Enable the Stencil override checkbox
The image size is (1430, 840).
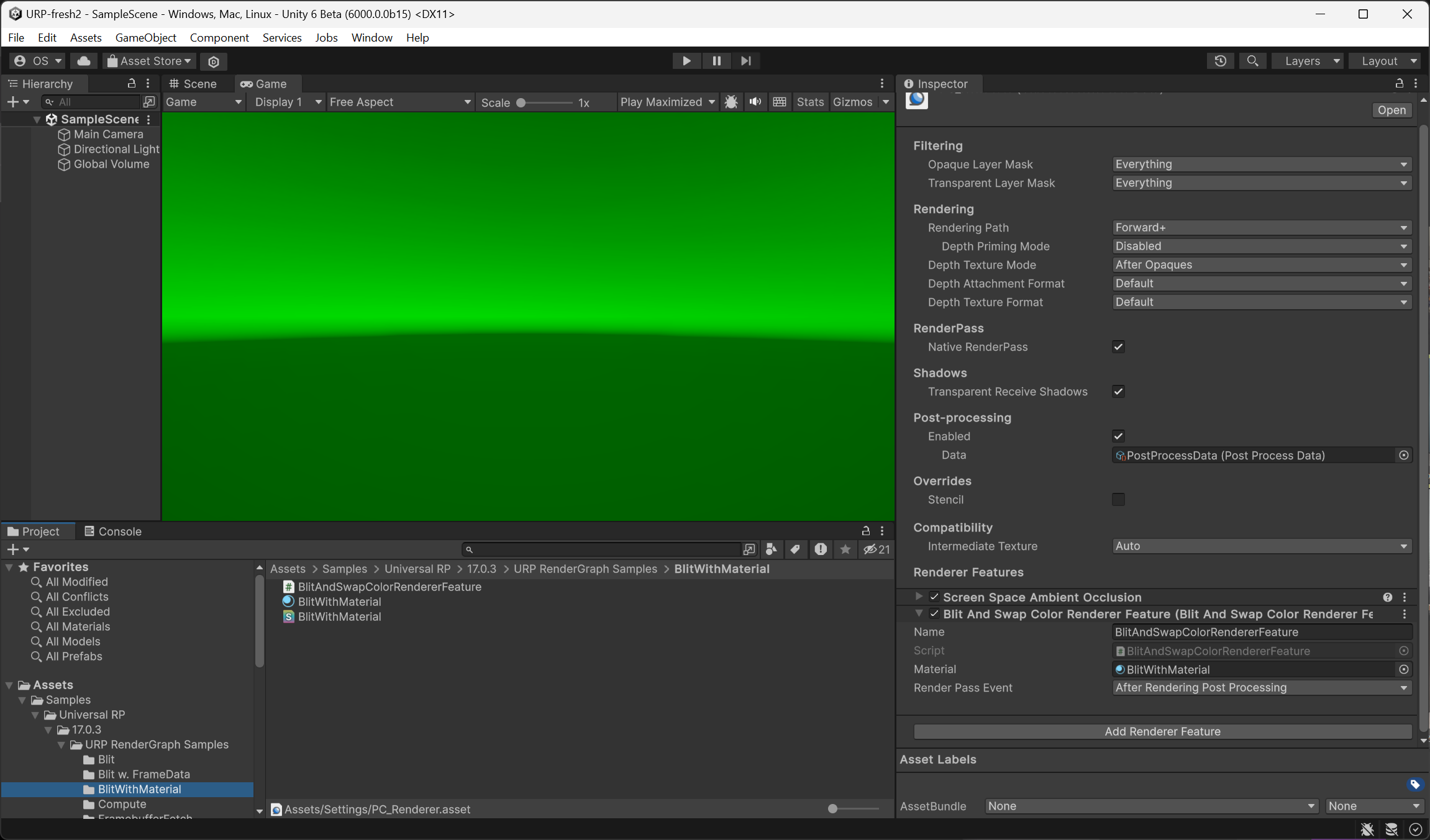tap(1119, 499)
